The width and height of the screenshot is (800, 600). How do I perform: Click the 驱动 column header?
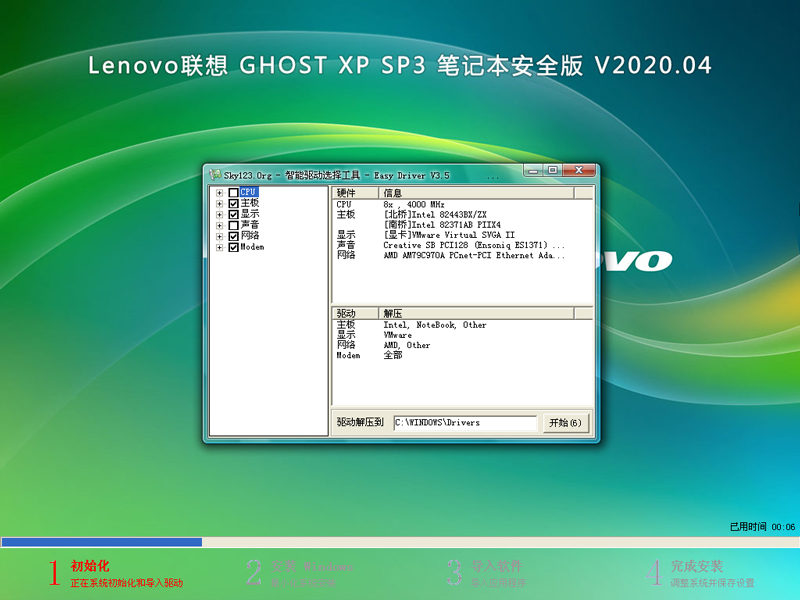point(355,313)
